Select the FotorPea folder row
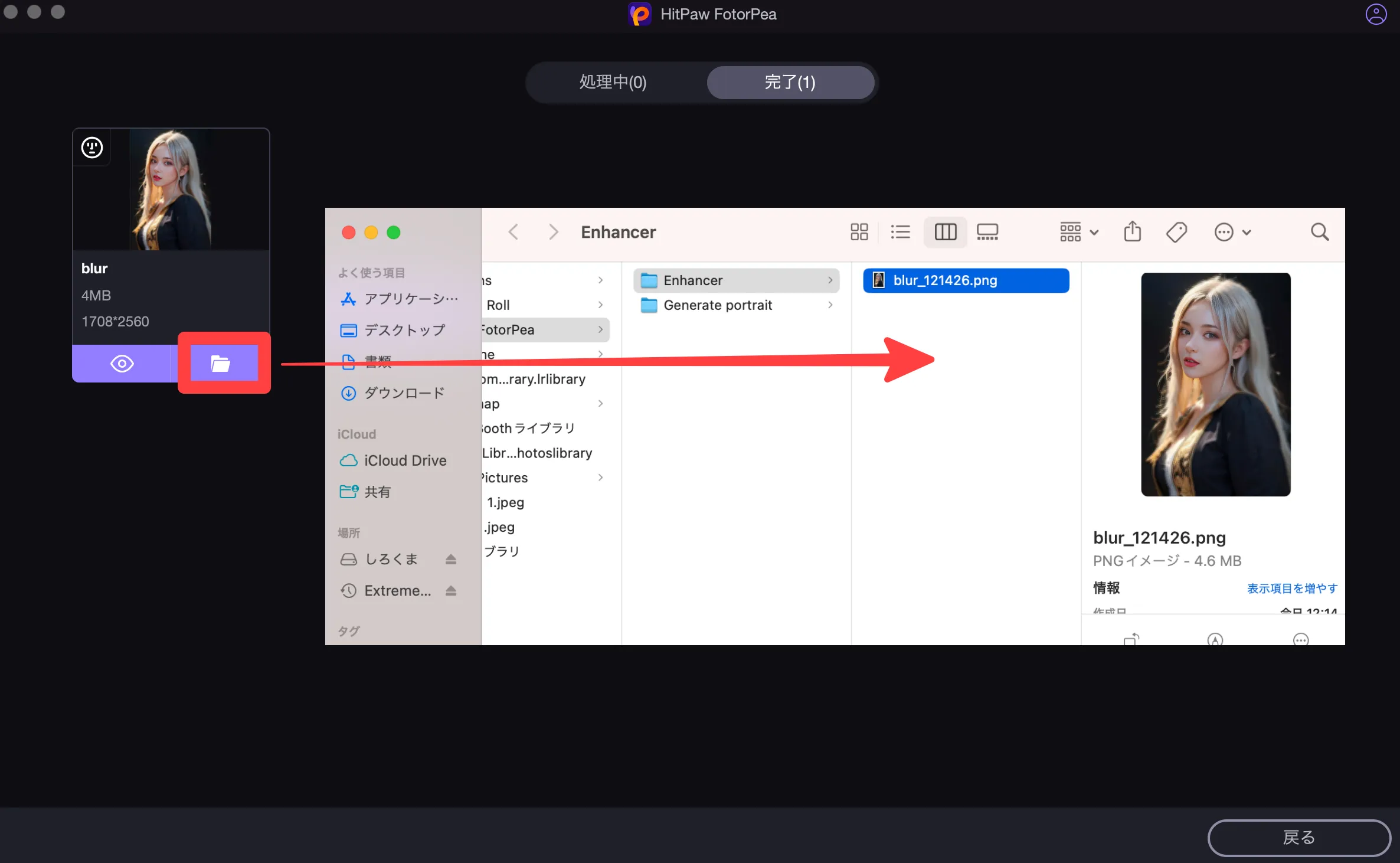 click(546, 330)
